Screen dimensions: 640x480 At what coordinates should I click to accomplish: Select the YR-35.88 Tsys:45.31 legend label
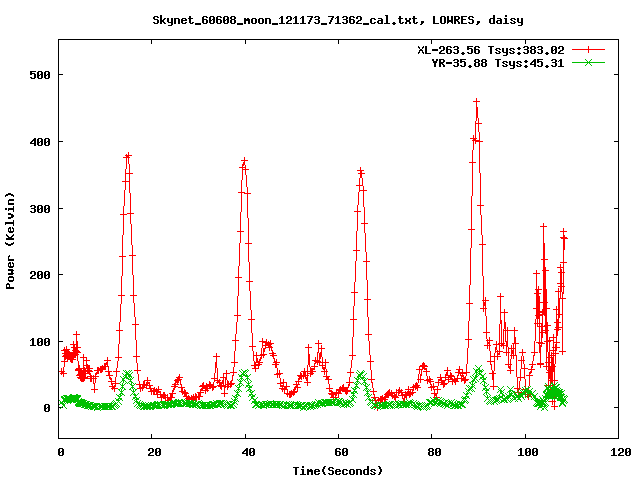click(498, 63)
